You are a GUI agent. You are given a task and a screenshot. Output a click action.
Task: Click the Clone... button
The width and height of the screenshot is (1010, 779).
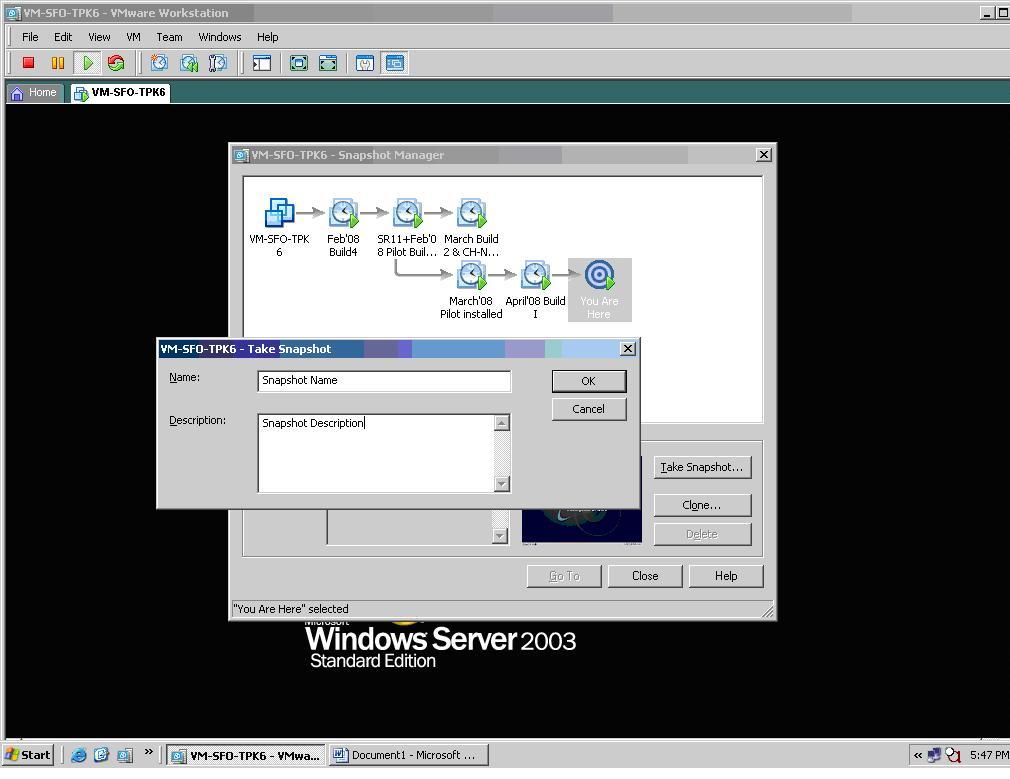[702, 505]
